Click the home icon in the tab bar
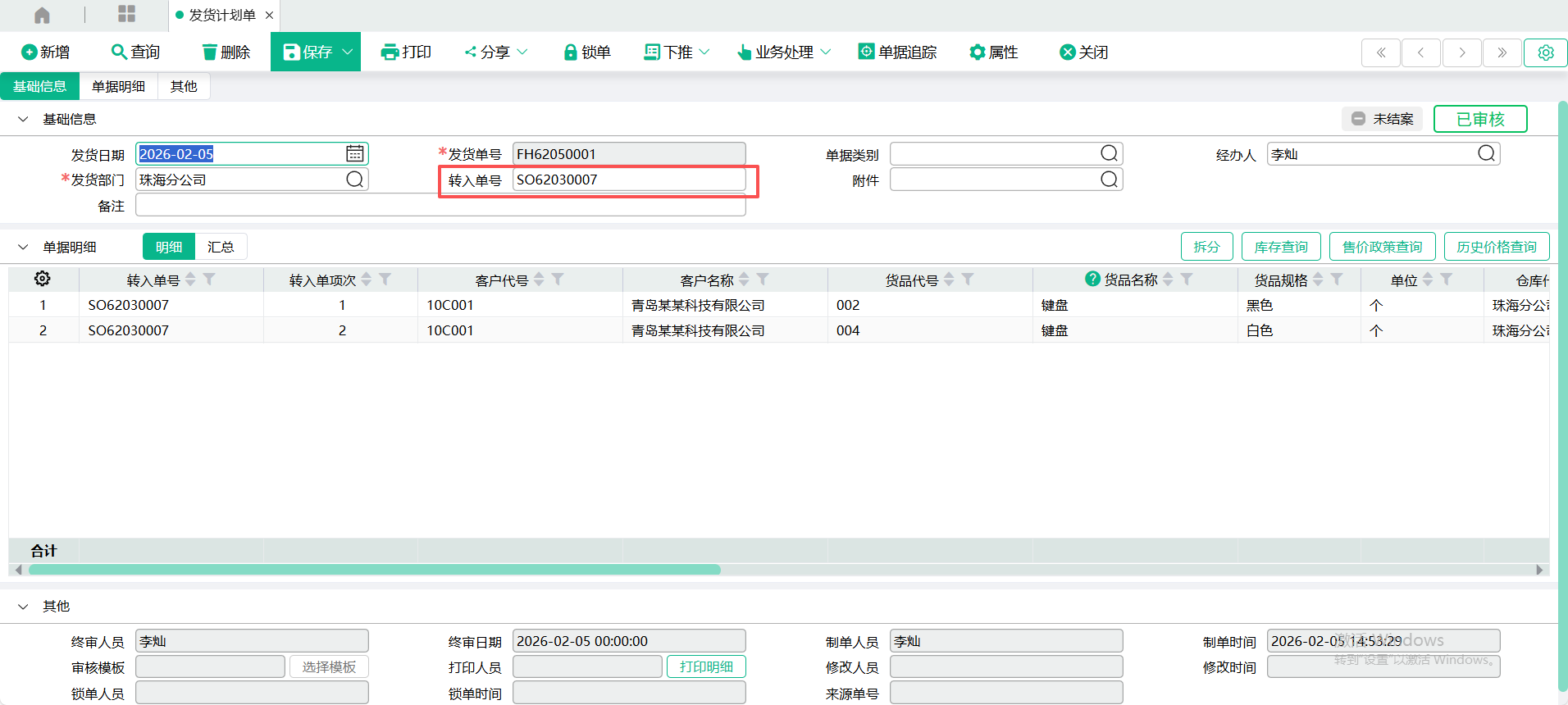 coord(42,15)
